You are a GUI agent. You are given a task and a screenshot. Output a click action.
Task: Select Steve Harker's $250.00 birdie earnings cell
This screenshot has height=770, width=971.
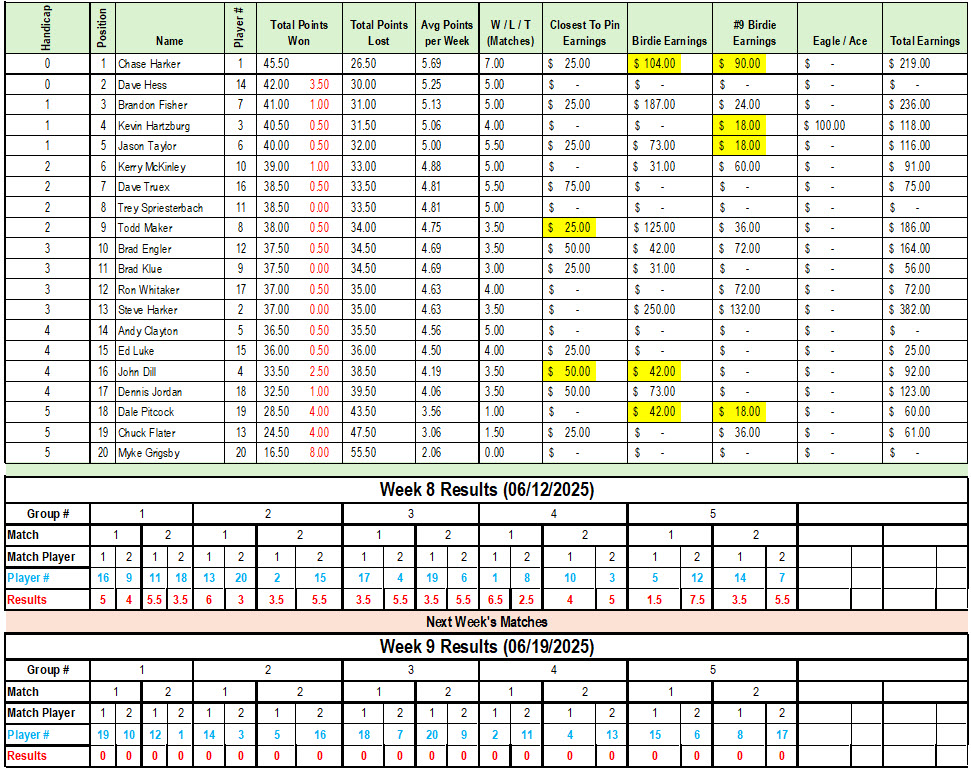coord(668,310)
